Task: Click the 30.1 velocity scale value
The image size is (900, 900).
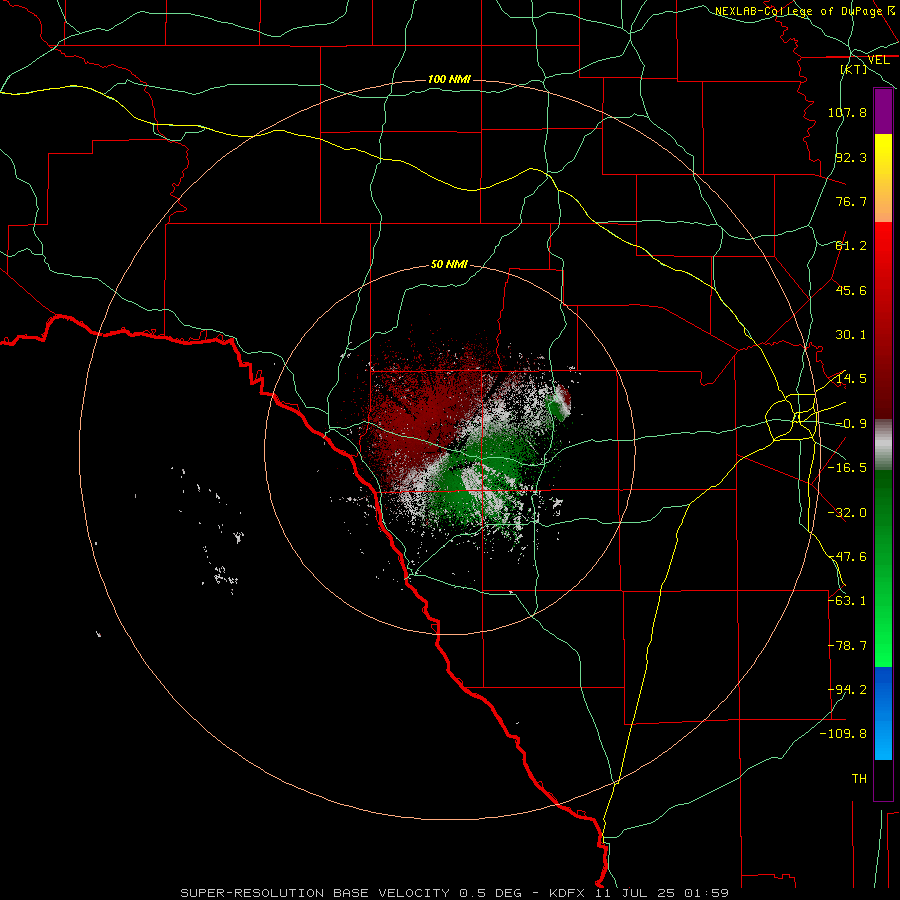Action: (851, 335)
